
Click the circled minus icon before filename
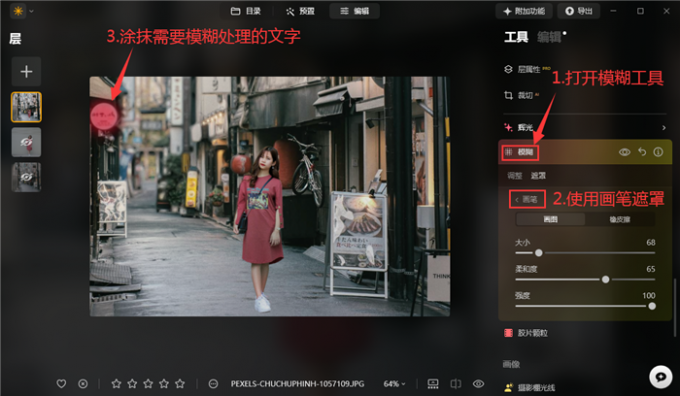click(213, 384)
